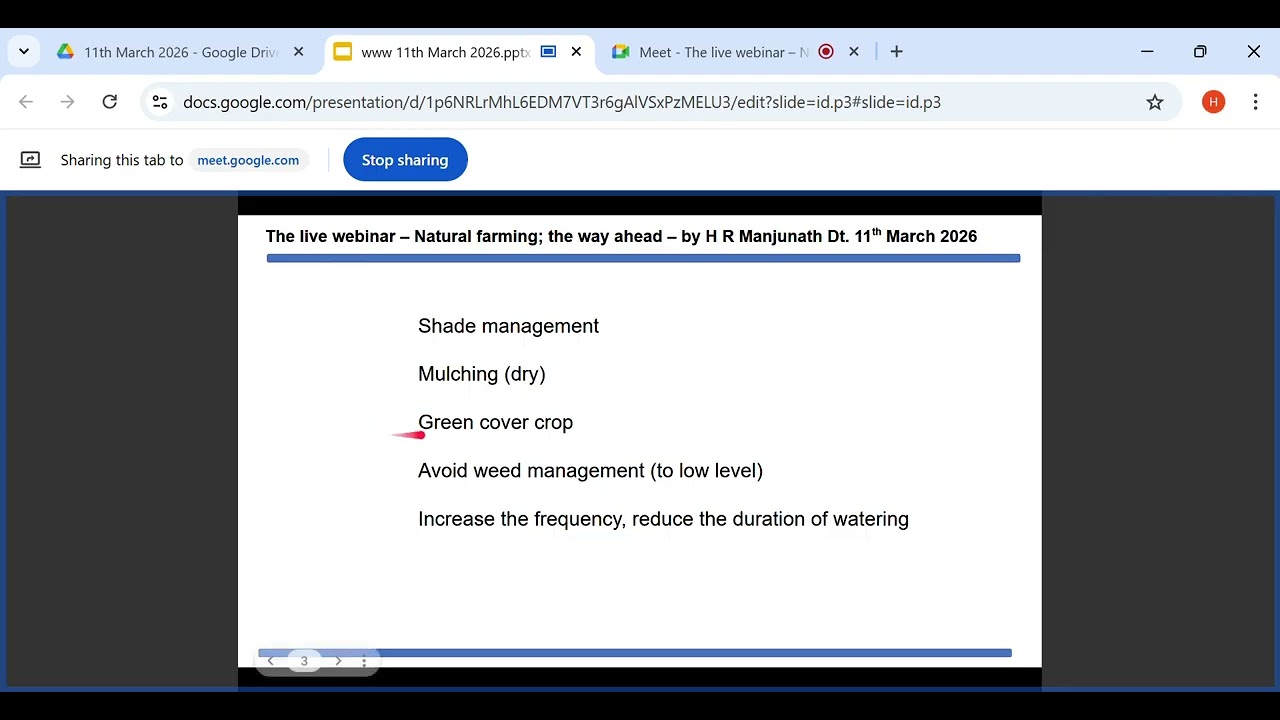The image size is (1280, 720).
Task: Stop sharing this tab
Action: click(x=405, y=160)
